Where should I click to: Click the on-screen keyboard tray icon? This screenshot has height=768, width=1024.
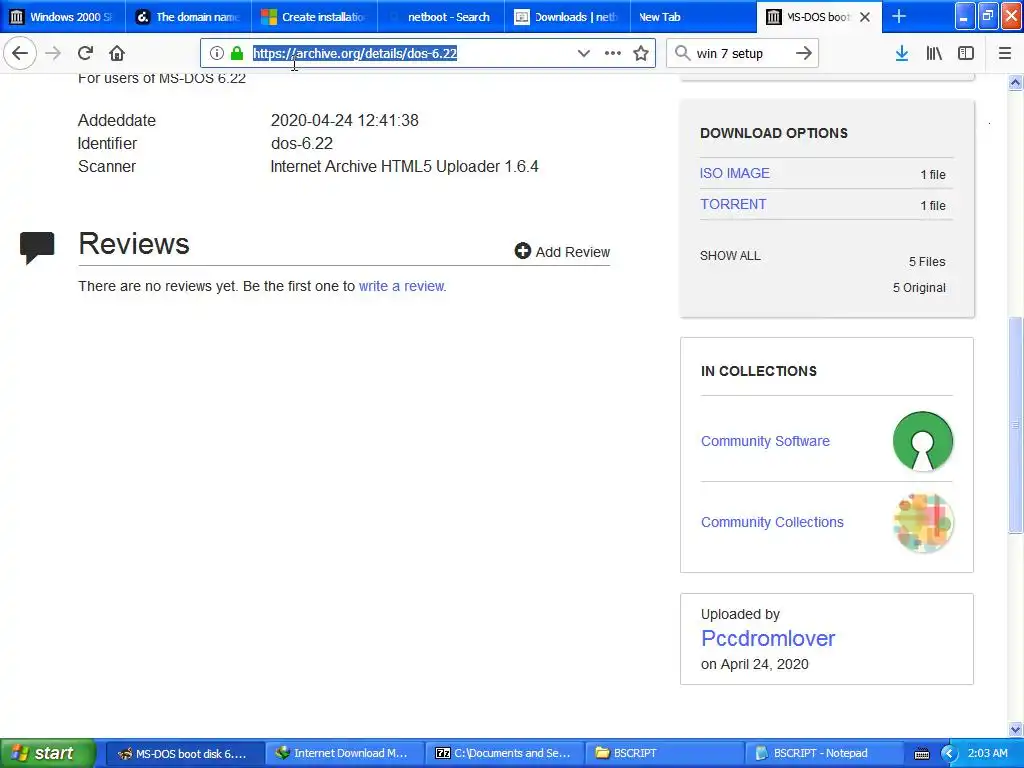(x=921, y=754)
